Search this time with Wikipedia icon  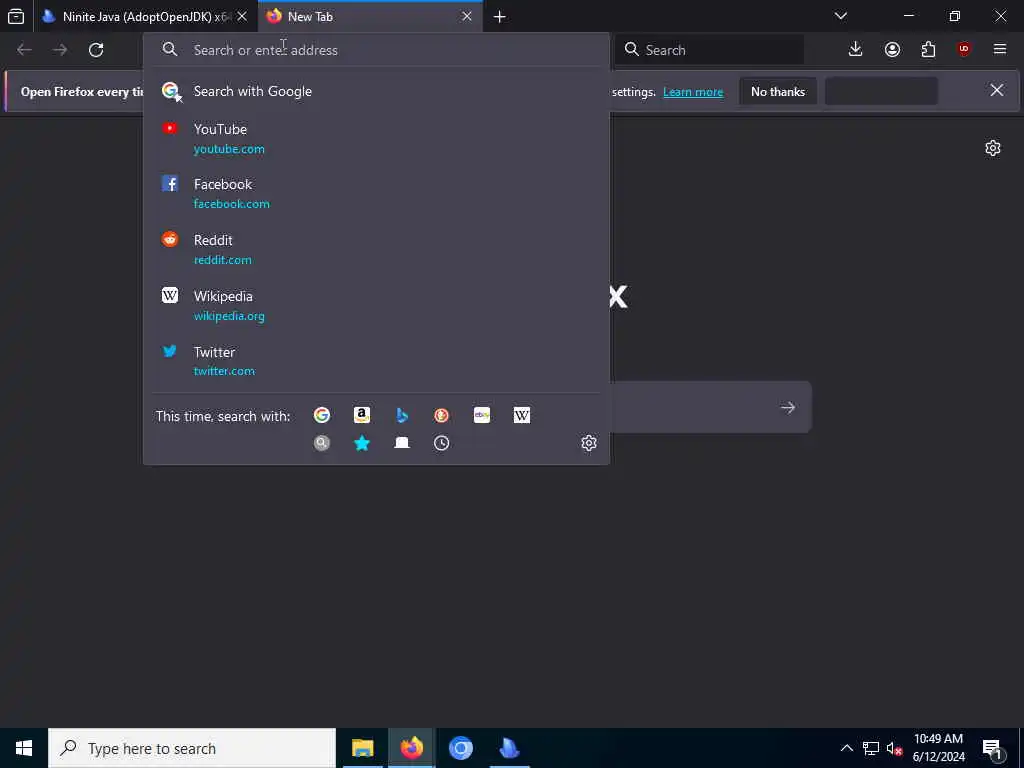(522, 415)
